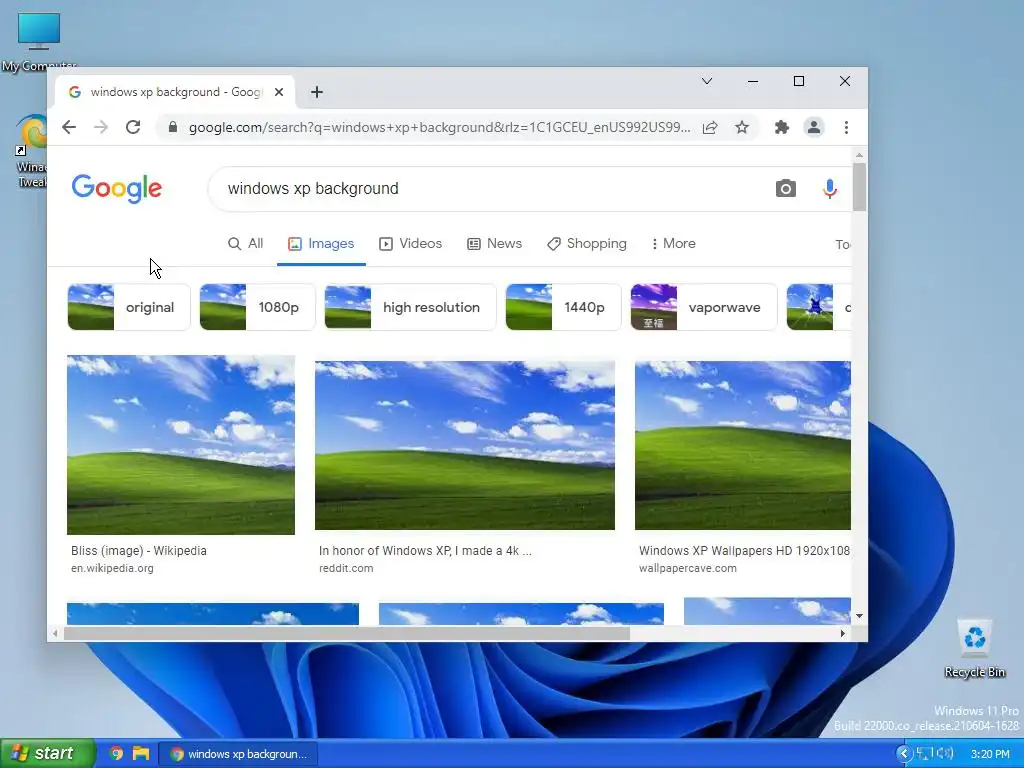Click the address bar URL
Screen dimensions: 1024x768
pos(440,127)
